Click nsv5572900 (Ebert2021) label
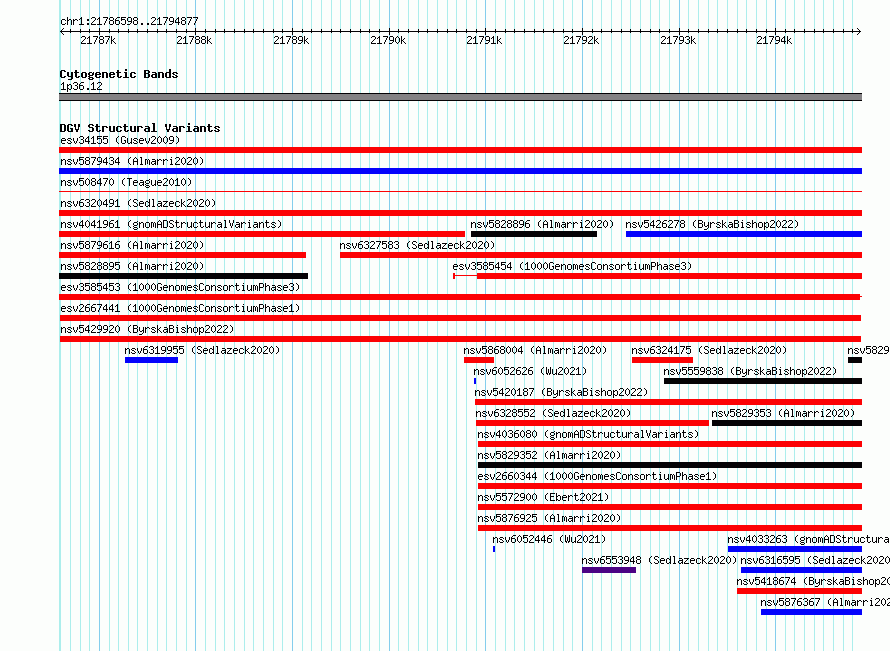Screen dimensions: 890x651 coord(543,497)
